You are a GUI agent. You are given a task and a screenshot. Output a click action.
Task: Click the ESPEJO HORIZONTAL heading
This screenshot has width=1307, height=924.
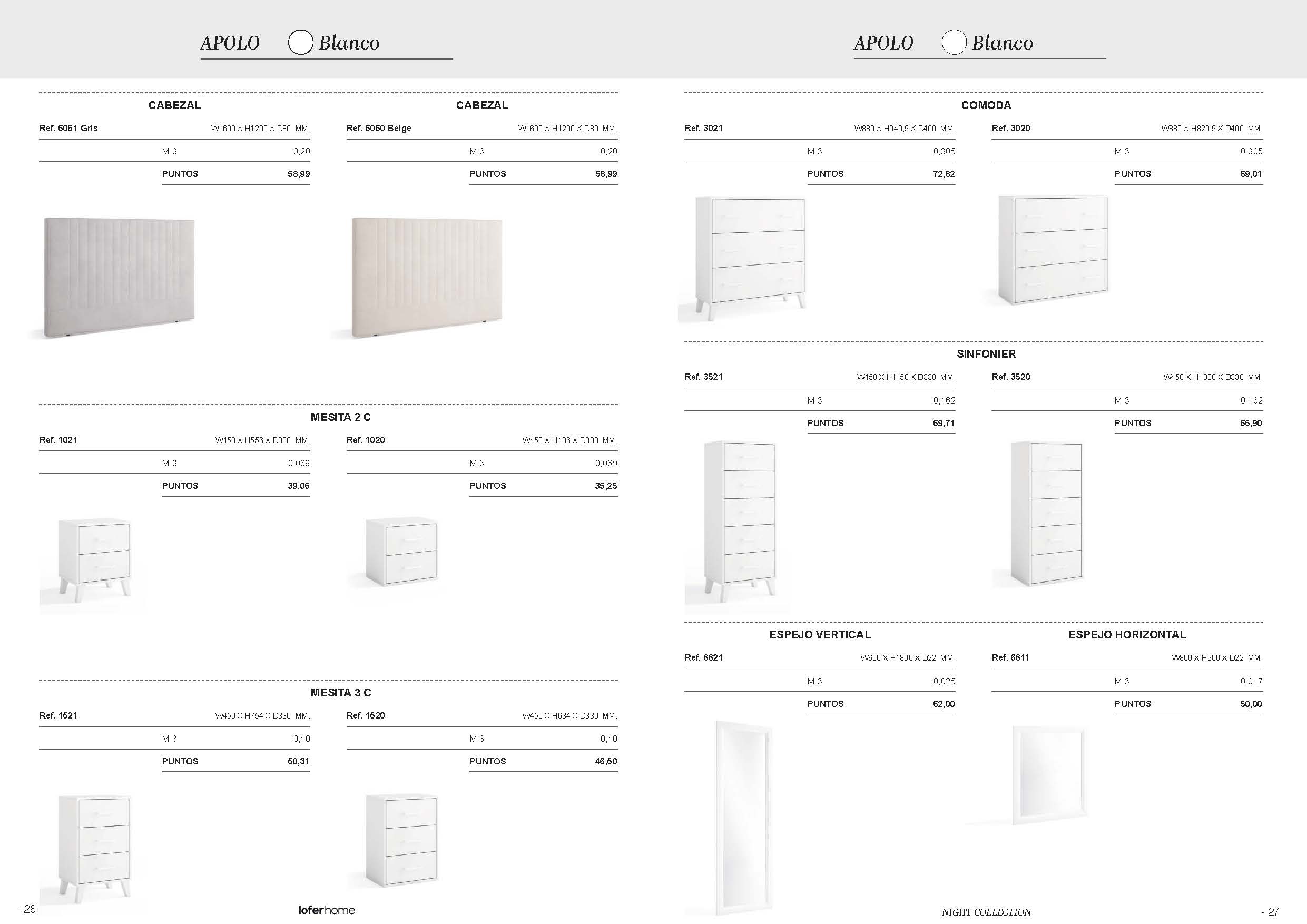(x=1126, y=635)
